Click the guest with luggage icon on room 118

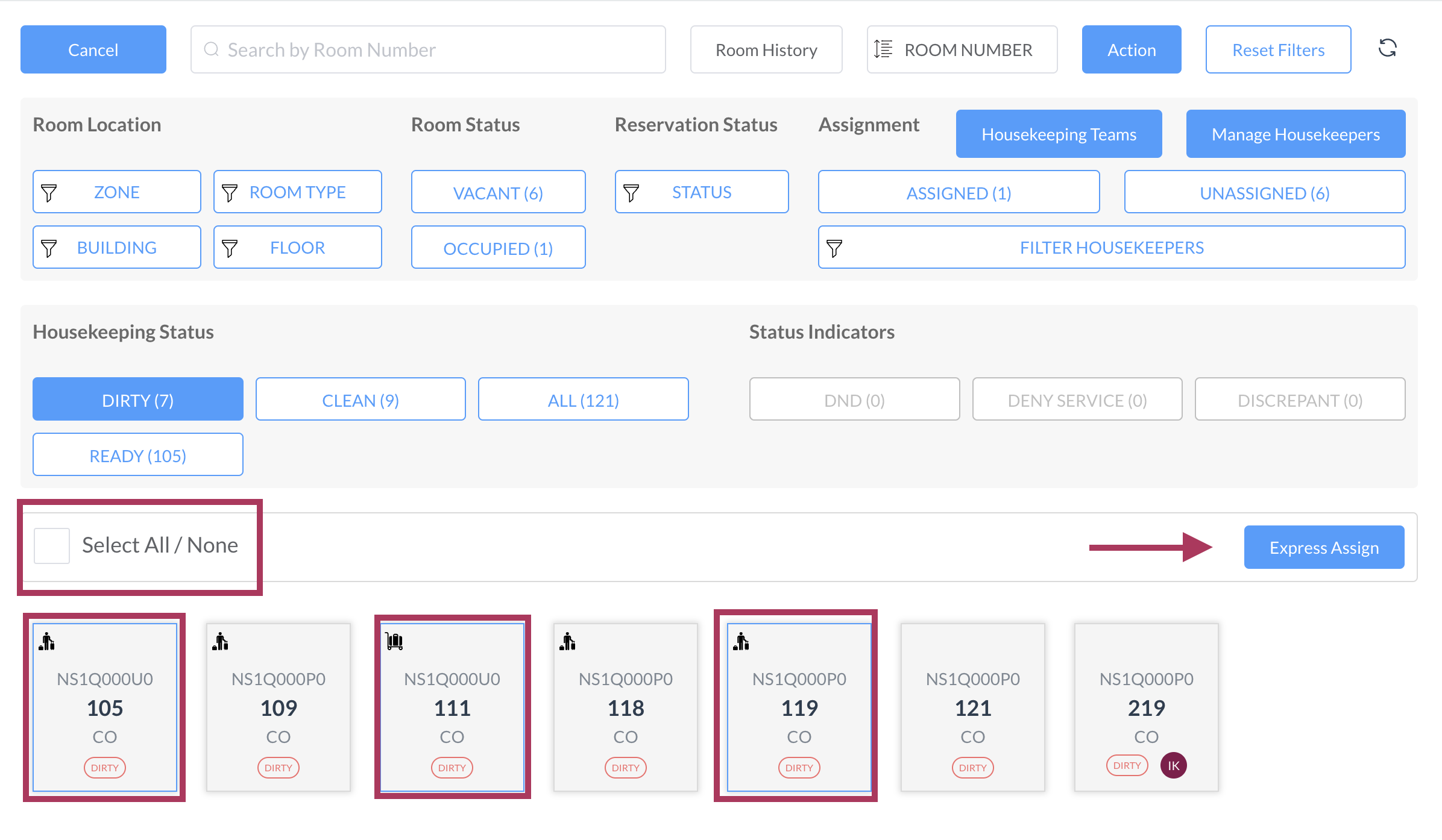567,641
